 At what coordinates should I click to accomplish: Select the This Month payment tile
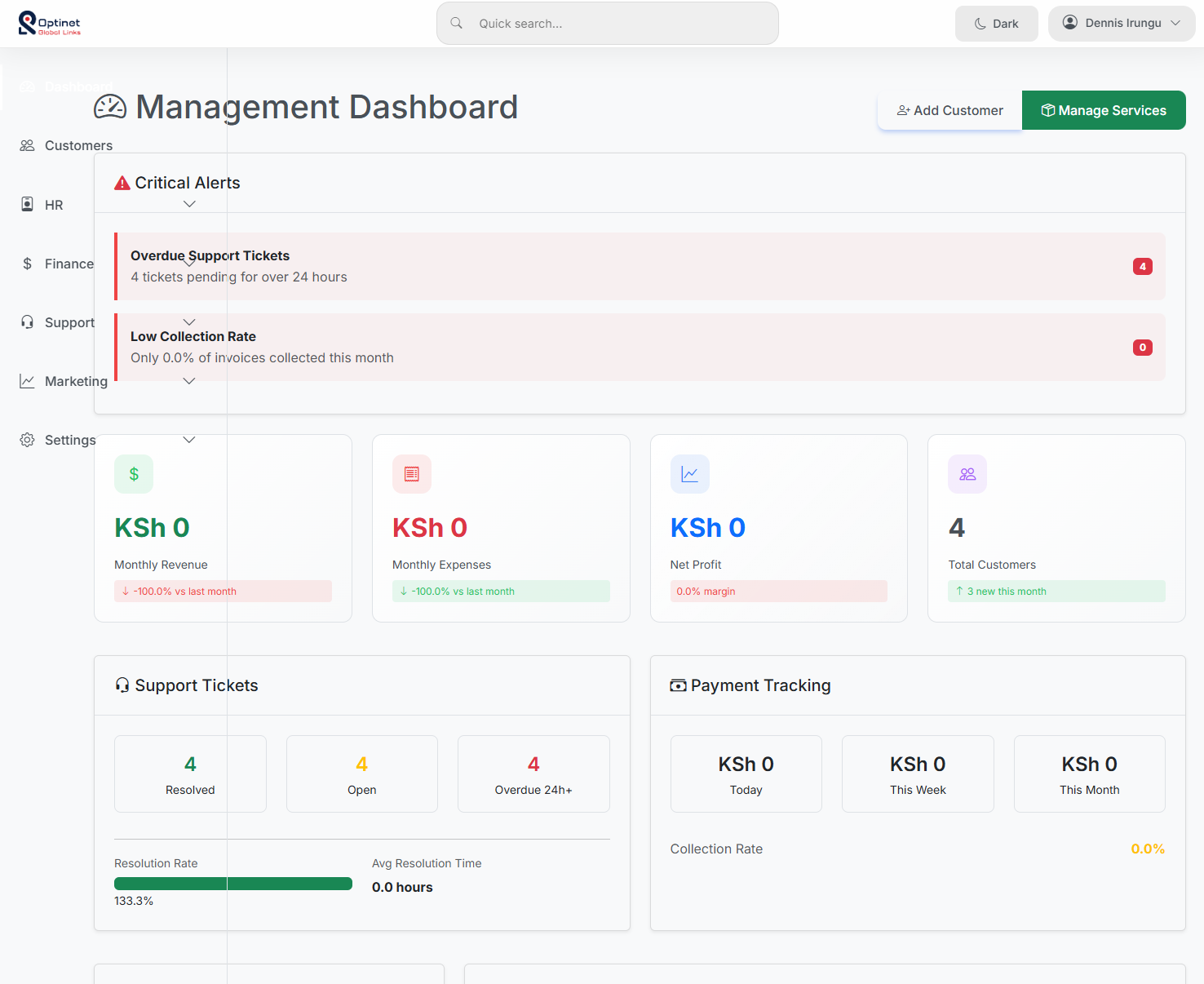pos(1090,773)
